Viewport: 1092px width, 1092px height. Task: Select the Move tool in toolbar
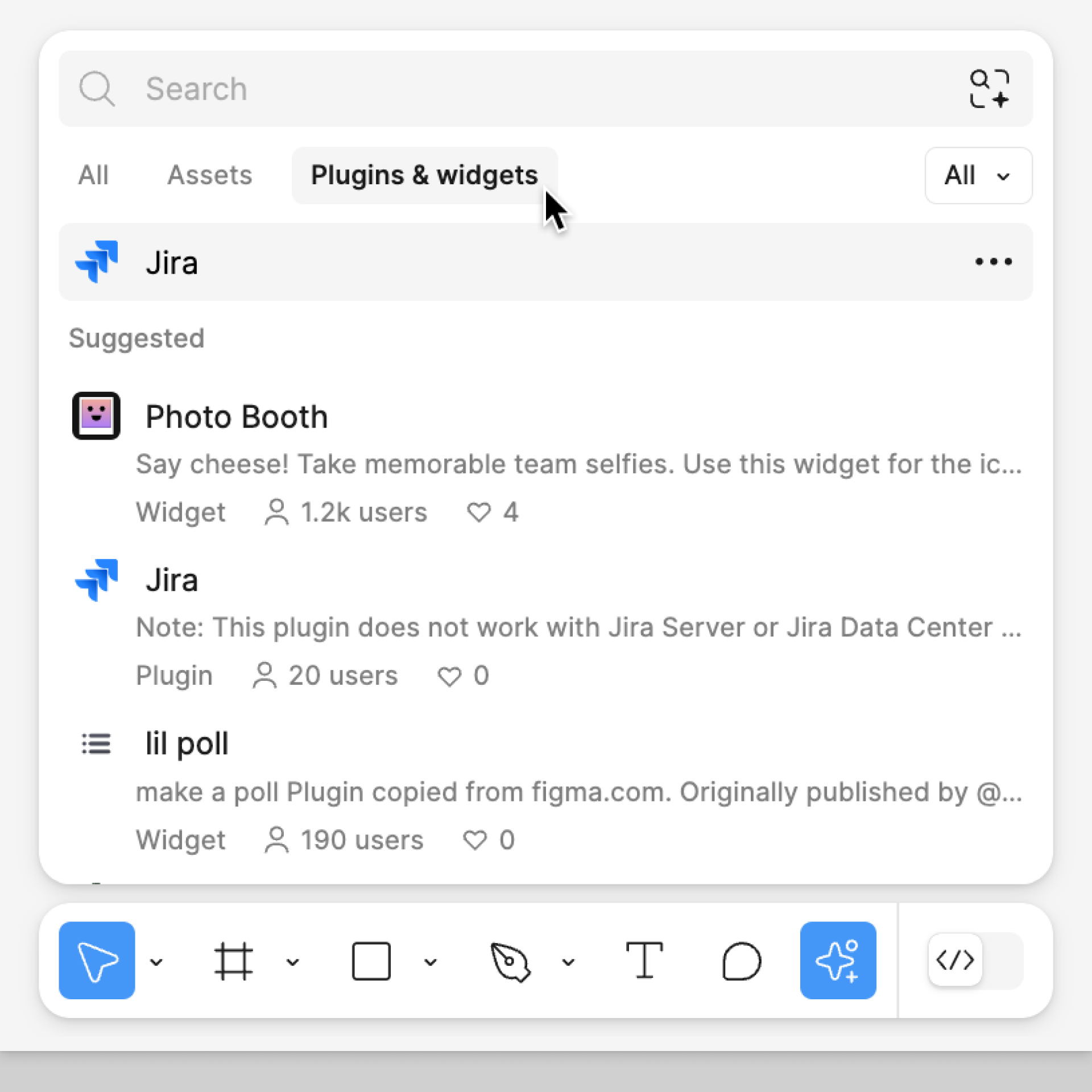pos(97,961)
